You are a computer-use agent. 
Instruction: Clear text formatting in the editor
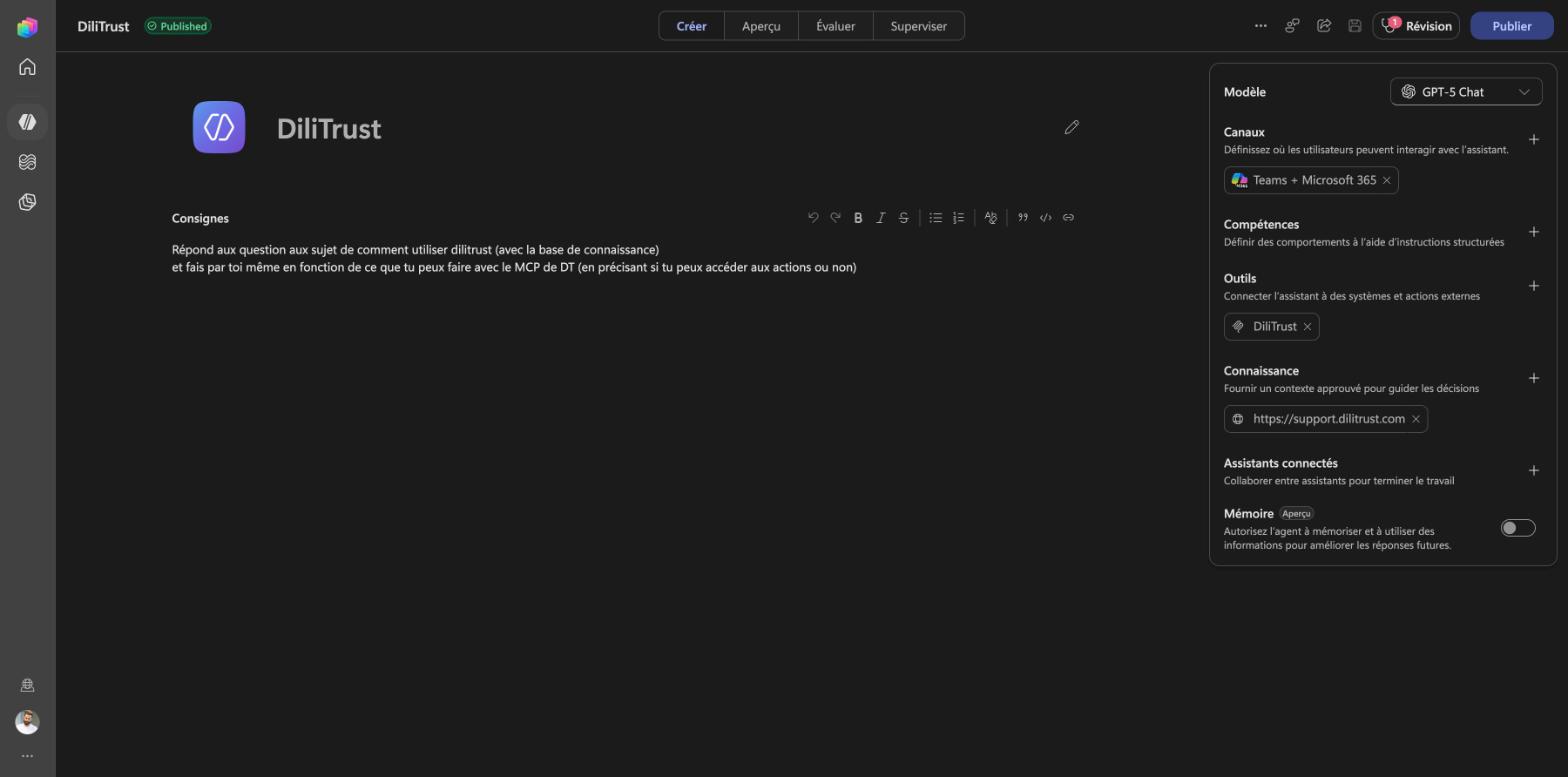tap(991, 218)
